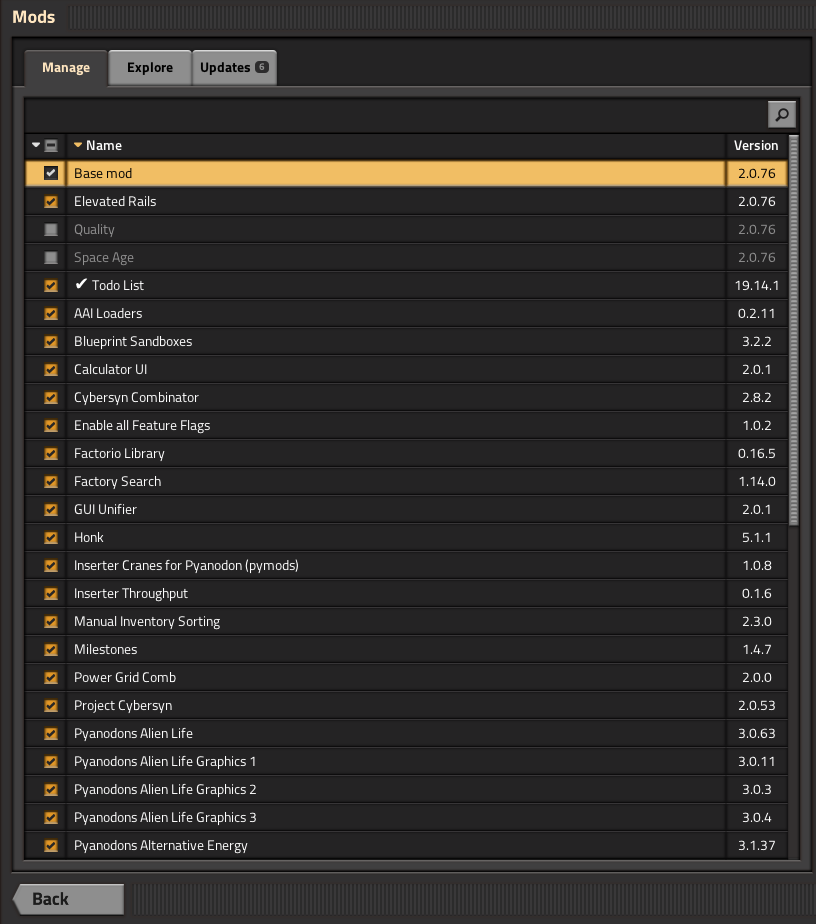Disable the Project Cybersyn checkbox

tap(51, 705)
